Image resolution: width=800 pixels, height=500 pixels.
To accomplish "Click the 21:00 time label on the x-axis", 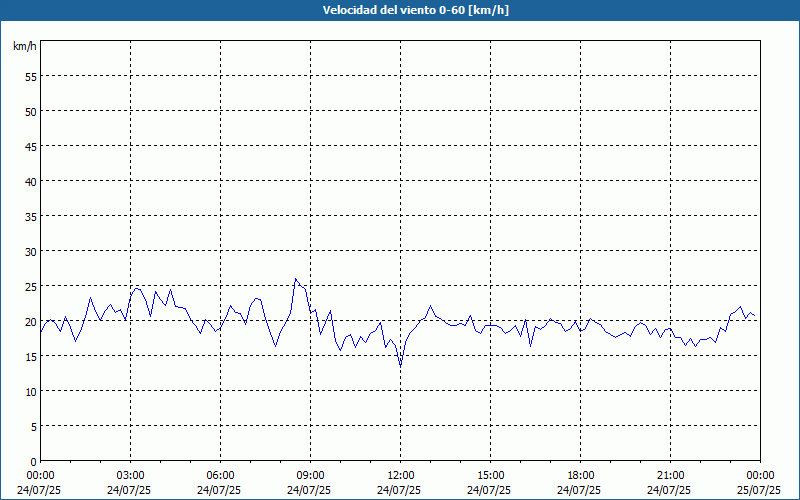I will tap(670, 475).
